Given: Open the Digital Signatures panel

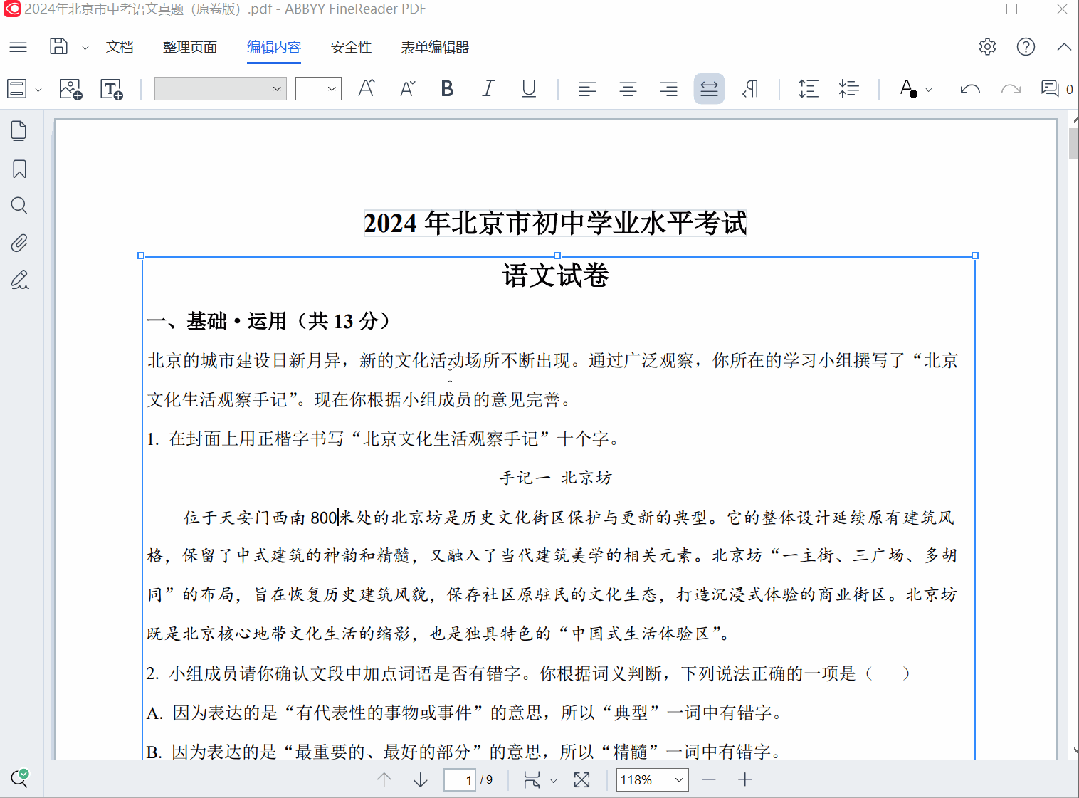Looking at the screenshot, I should 18,280.
